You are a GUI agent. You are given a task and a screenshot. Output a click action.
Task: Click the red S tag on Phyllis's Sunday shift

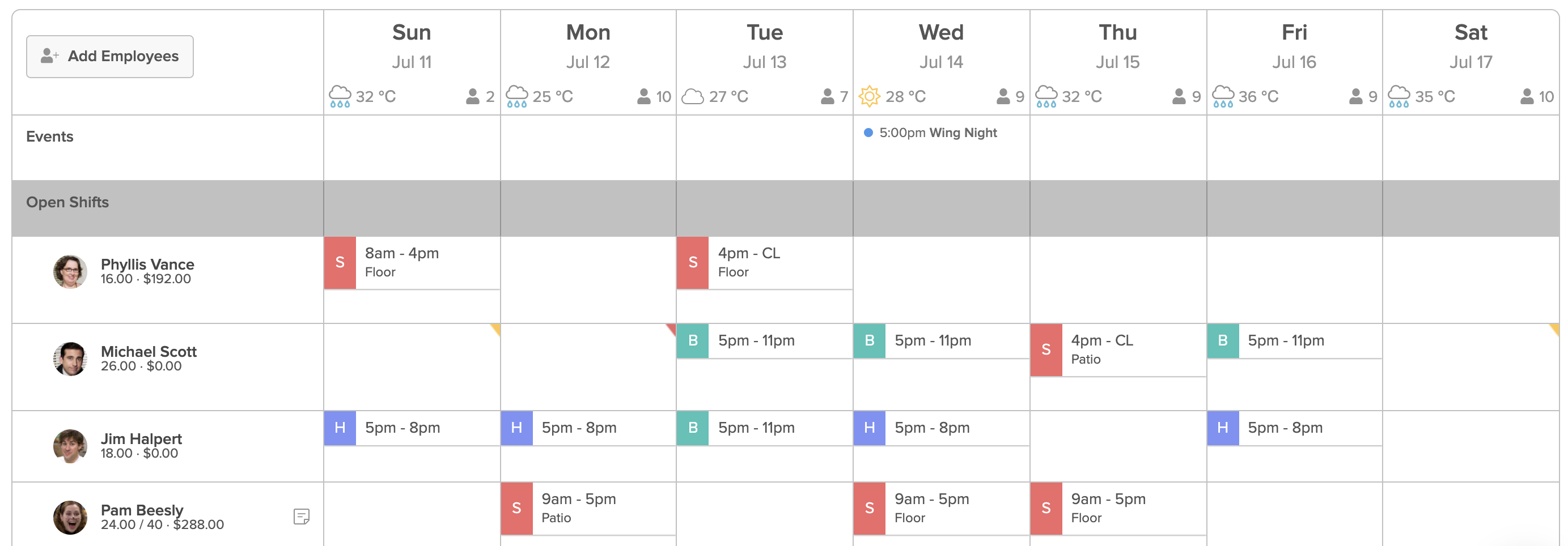[340, 263]
